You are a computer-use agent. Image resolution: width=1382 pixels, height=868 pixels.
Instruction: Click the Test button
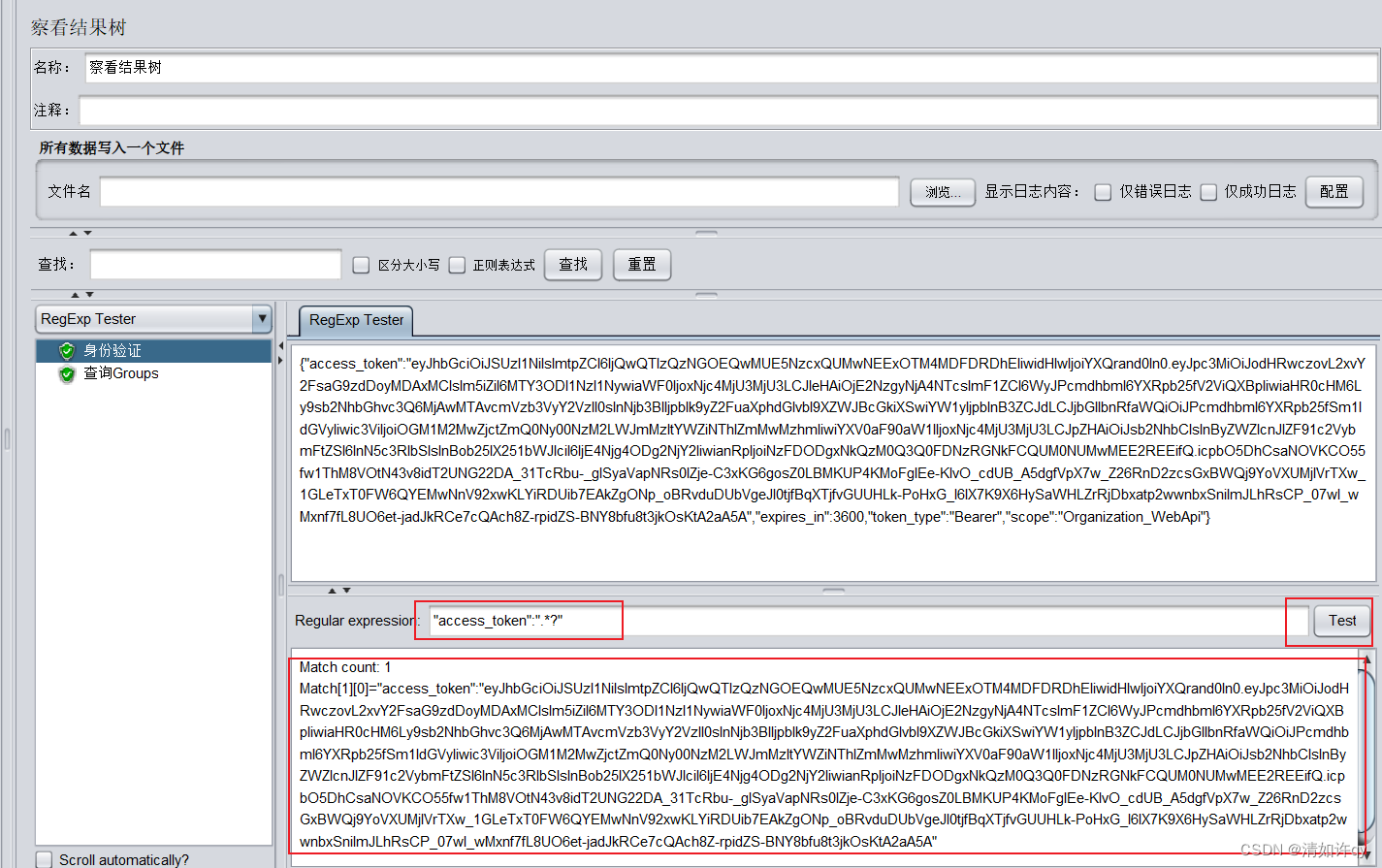point(1342,621)
